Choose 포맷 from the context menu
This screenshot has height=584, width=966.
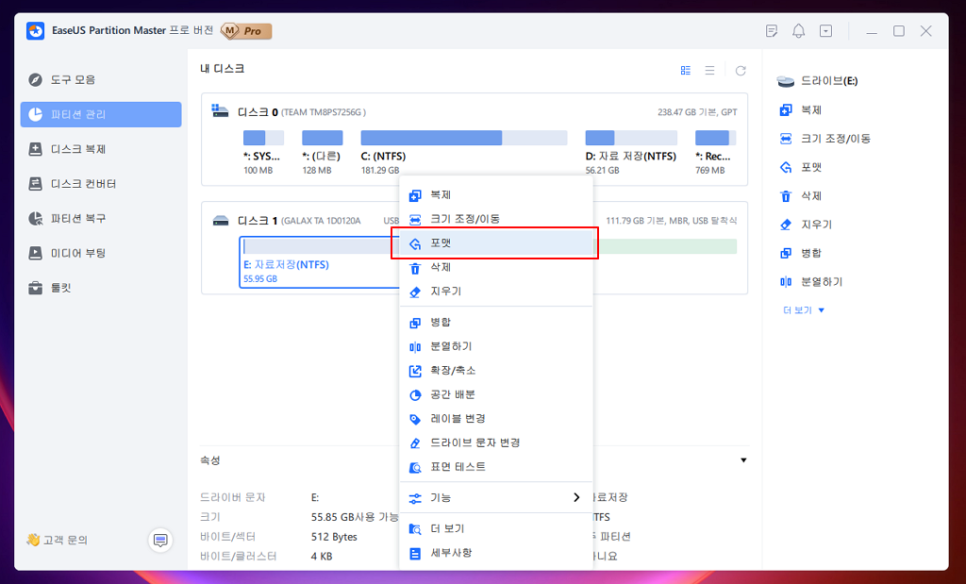click(x=496, y=243)
